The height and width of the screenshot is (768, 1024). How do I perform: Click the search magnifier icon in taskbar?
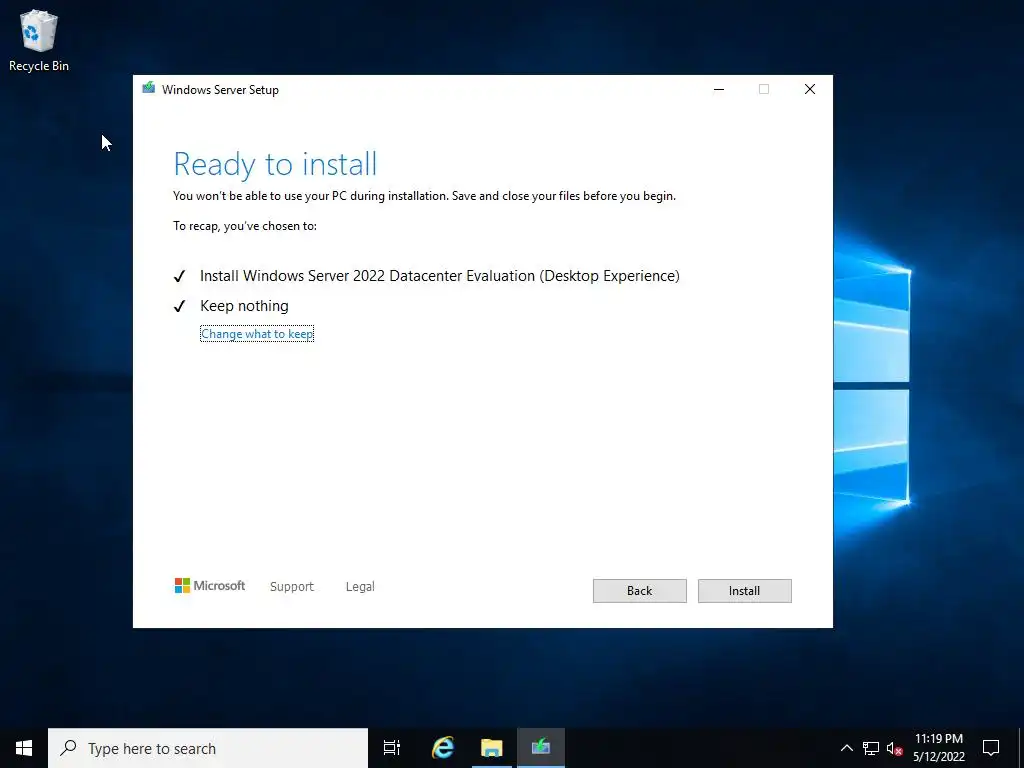click(68, 748)
